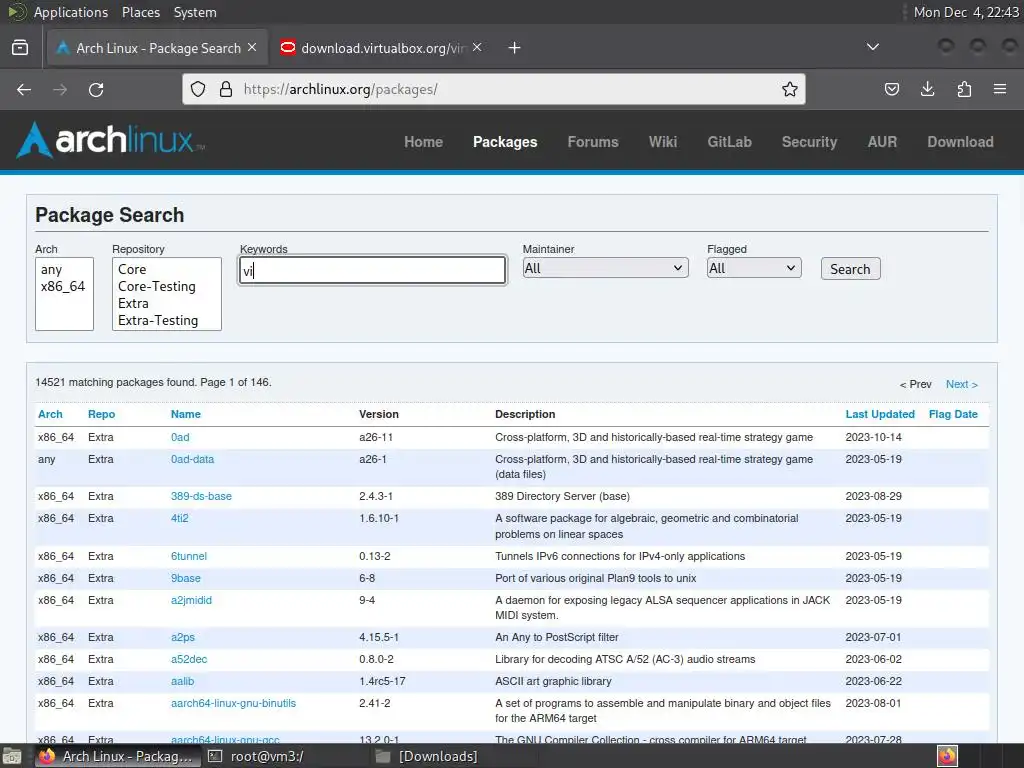Viewport: 1024px width, 768px height.
Task: Switch to the download.virtualbox.org tab
Action: tap(381, 48)
